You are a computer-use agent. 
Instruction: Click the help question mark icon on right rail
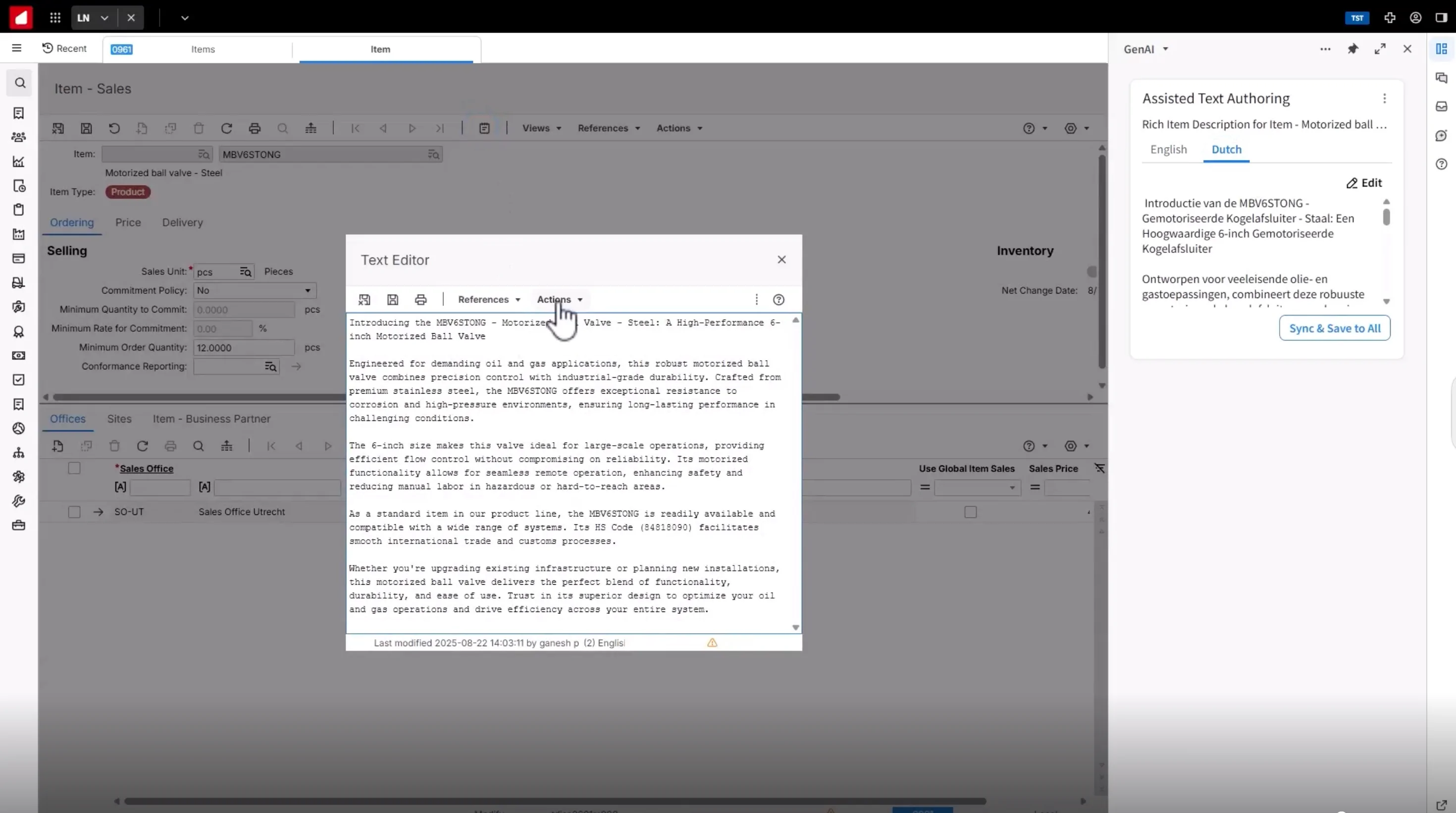(1442, 164)
